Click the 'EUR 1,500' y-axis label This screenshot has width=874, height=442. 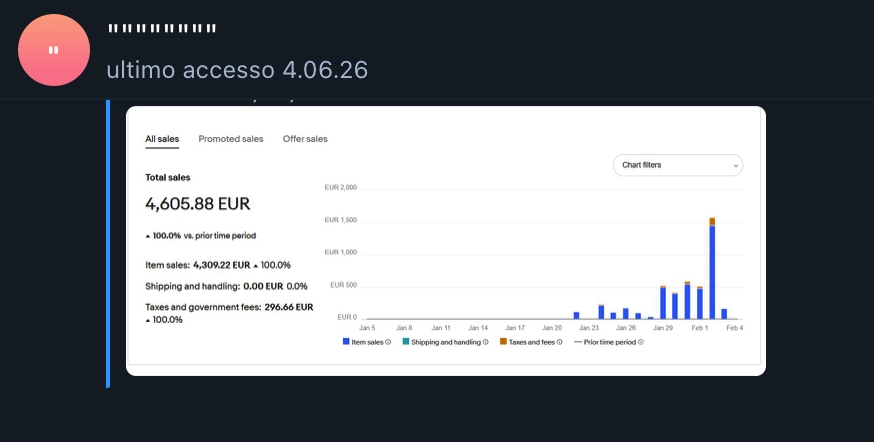341,220
